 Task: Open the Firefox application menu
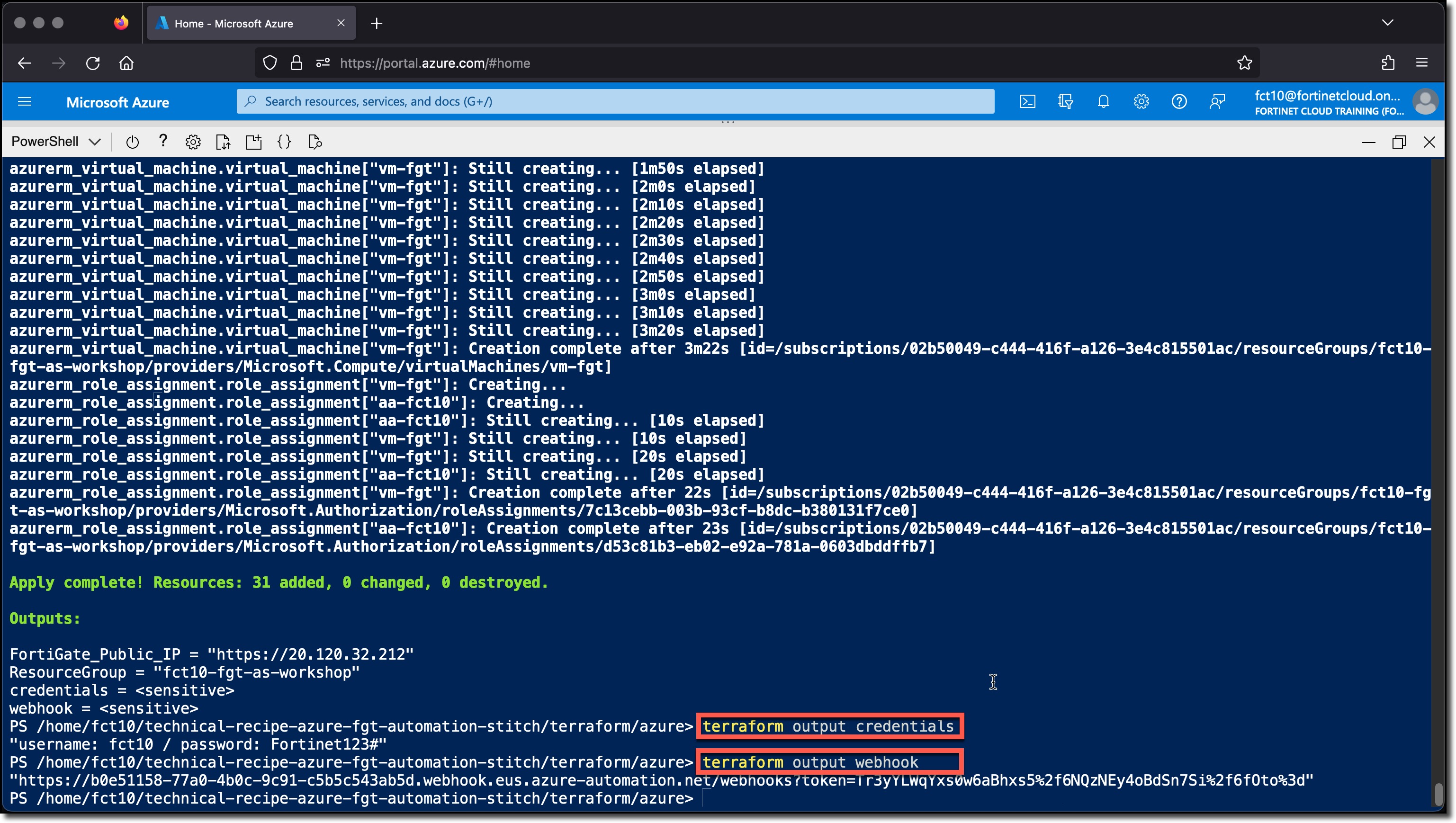tap(1422, 63)
